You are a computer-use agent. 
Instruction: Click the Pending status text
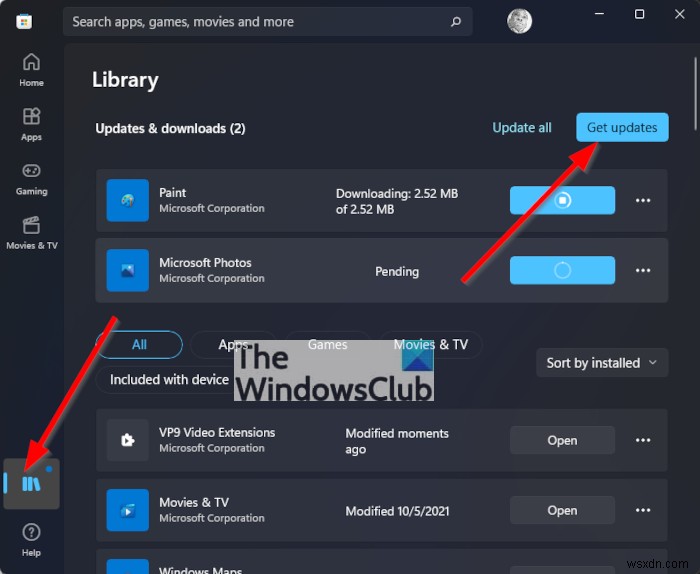click(x=397, y=271)
